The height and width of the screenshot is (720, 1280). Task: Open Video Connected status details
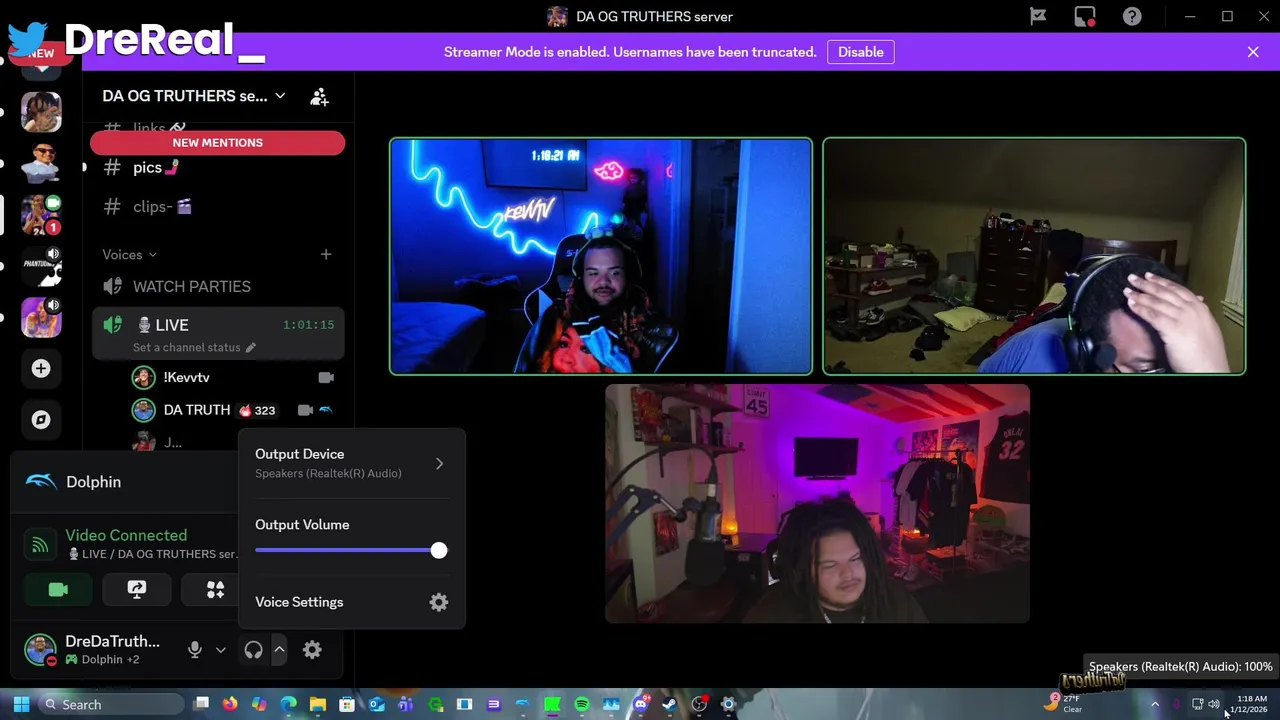[x=126, y=535]
